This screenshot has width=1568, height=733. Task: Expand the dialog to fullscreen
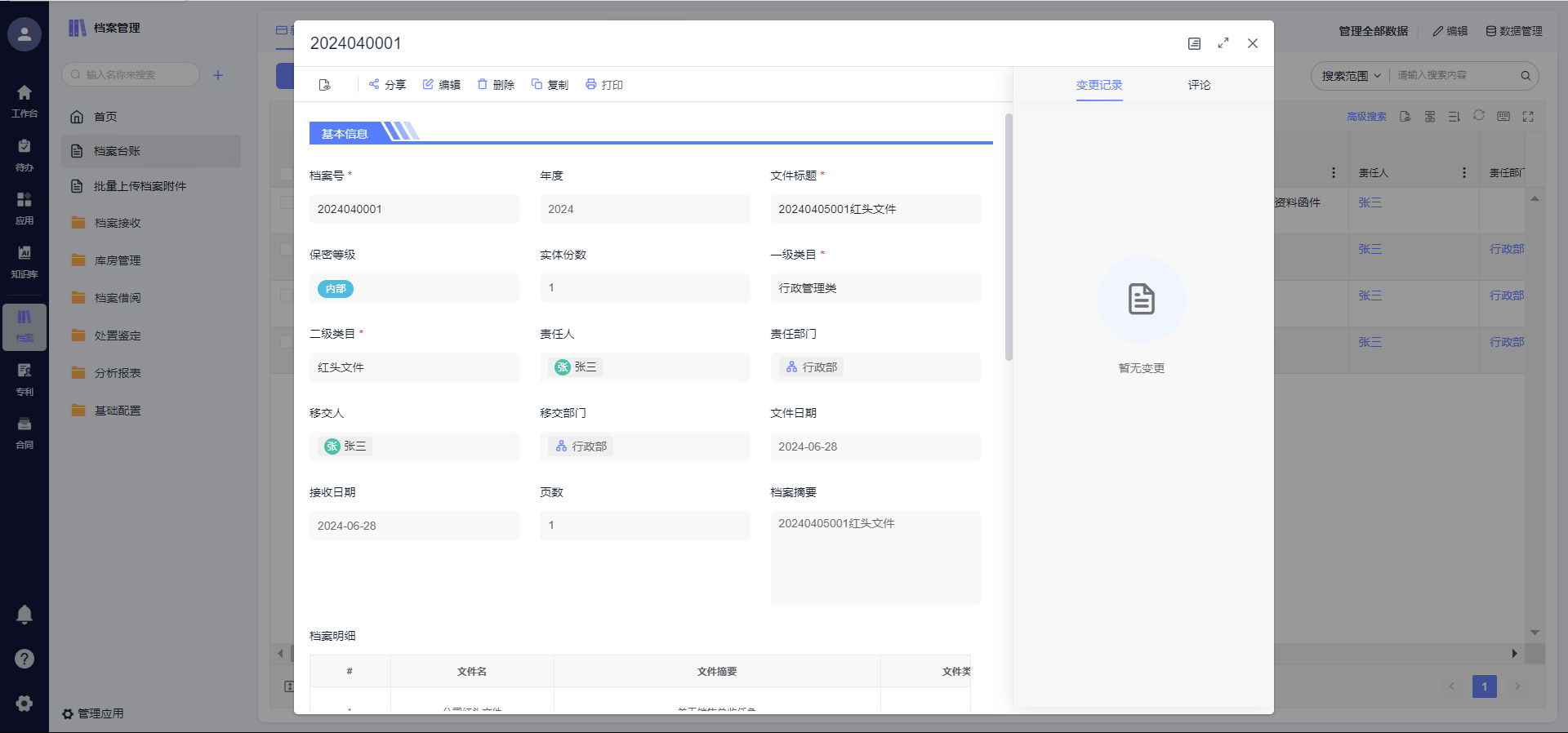click(1223, 43)
